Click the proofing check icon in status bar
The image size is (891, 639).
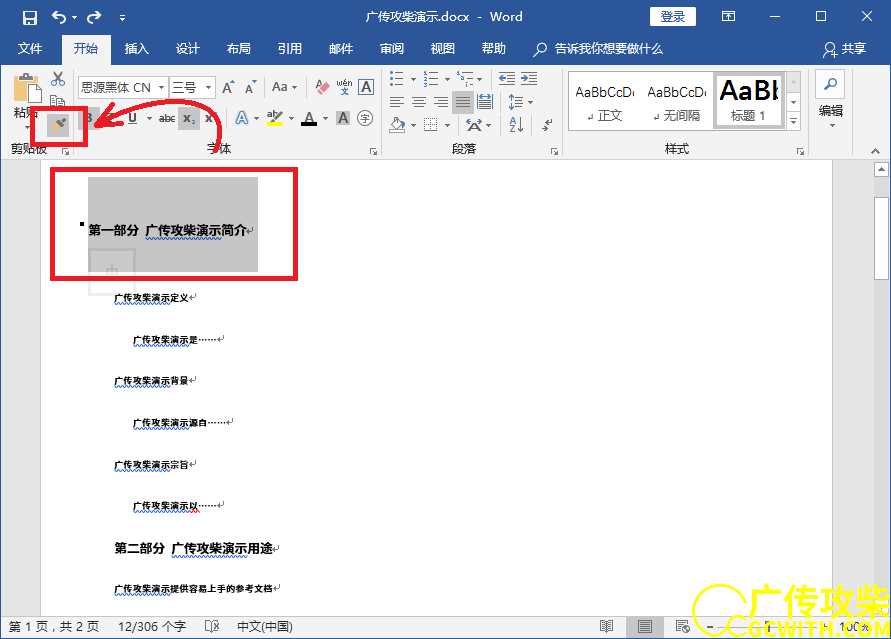[212, 627]
